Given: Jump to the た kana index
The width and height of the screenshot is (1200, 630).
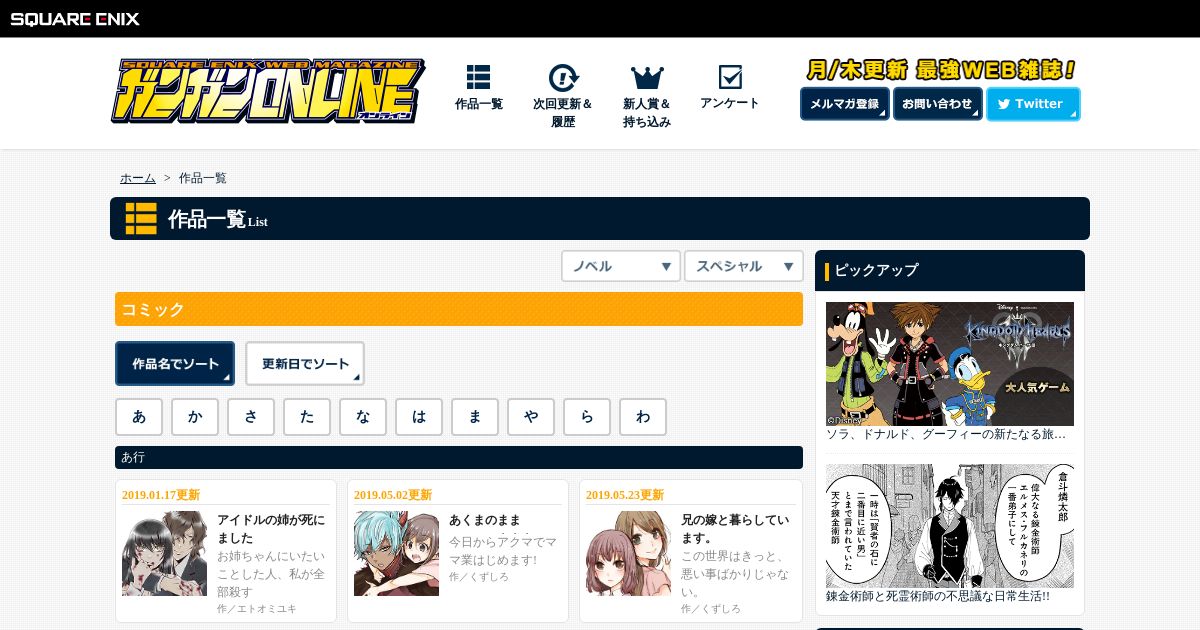Looking at the screenshot, I should 307,417.
